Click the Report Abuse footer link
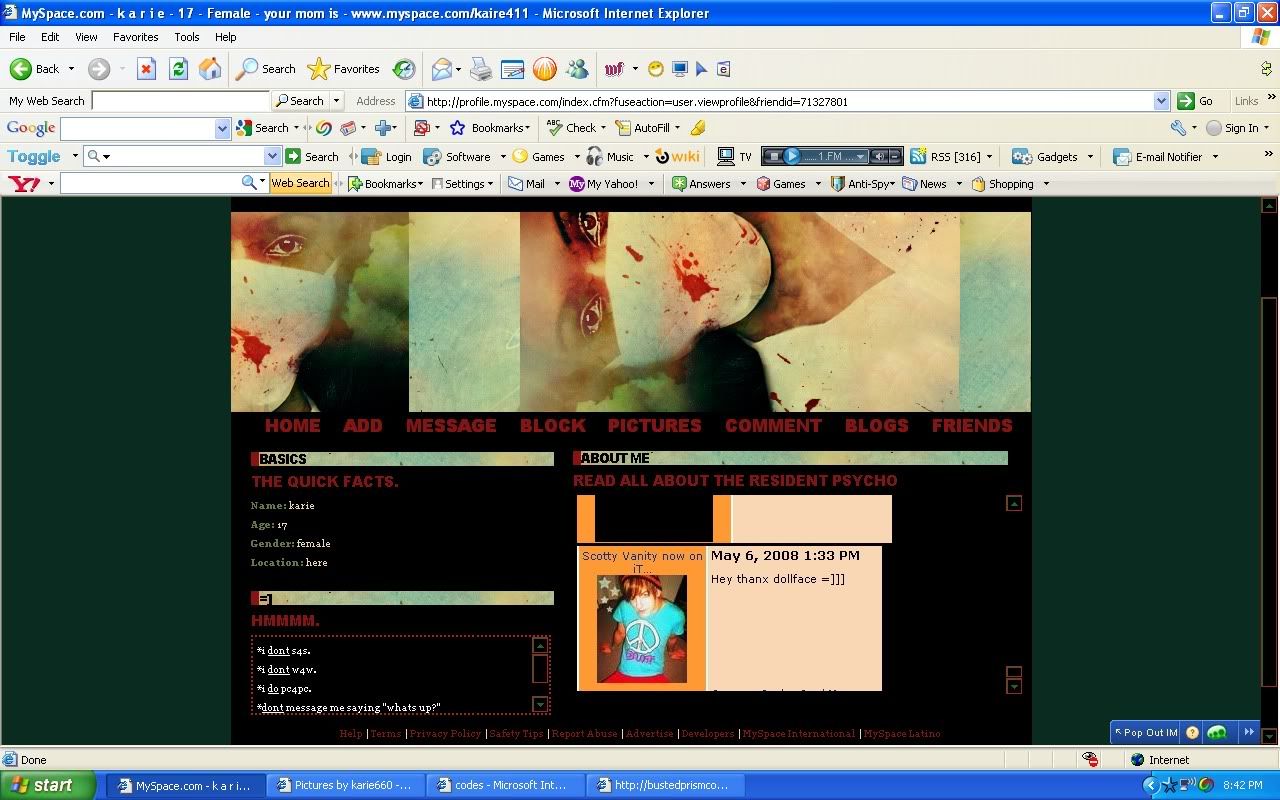1280x800 pixels. pos(585,733)
